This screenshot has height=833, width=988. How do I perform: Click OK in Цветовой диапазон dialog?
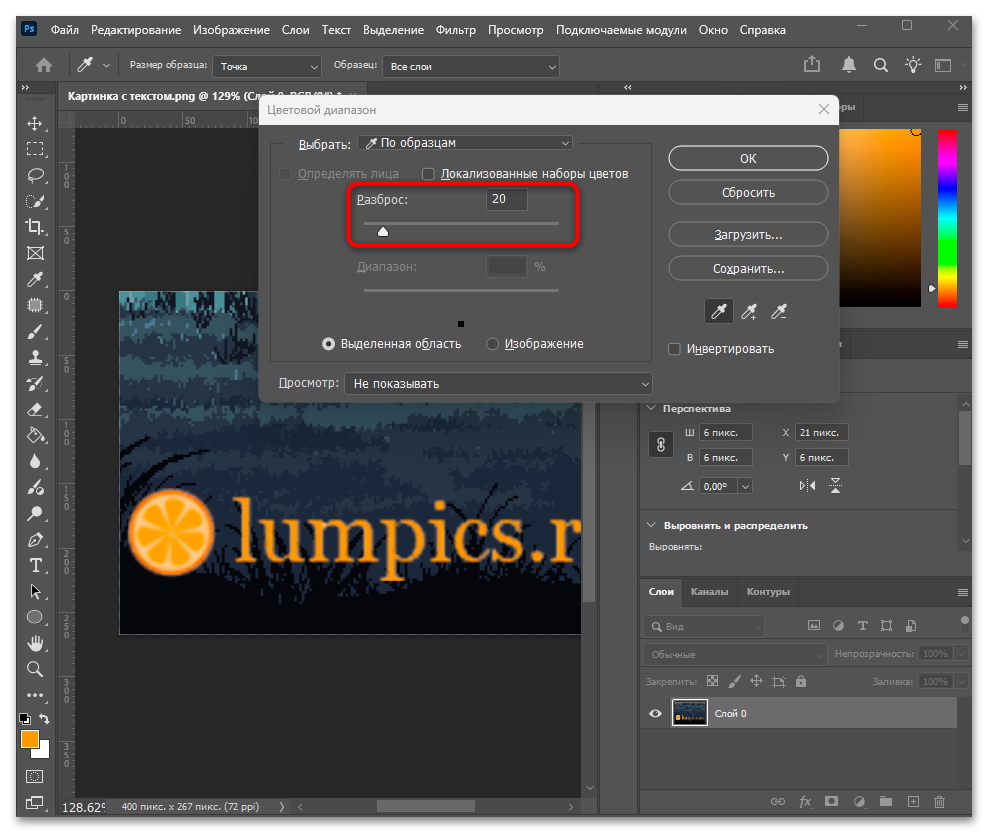pyautogui.click(x=748, y=158)
